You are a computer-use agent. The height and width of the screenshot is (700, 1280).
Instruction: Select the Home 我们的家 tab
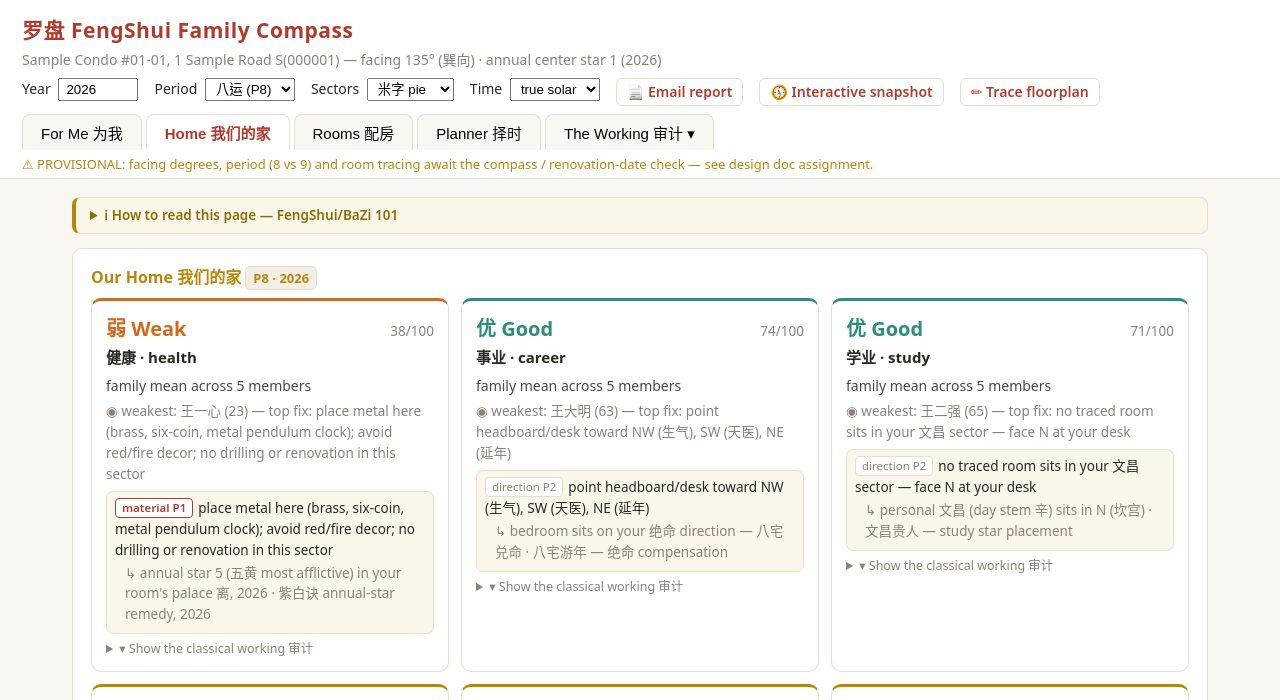(218, 133)
